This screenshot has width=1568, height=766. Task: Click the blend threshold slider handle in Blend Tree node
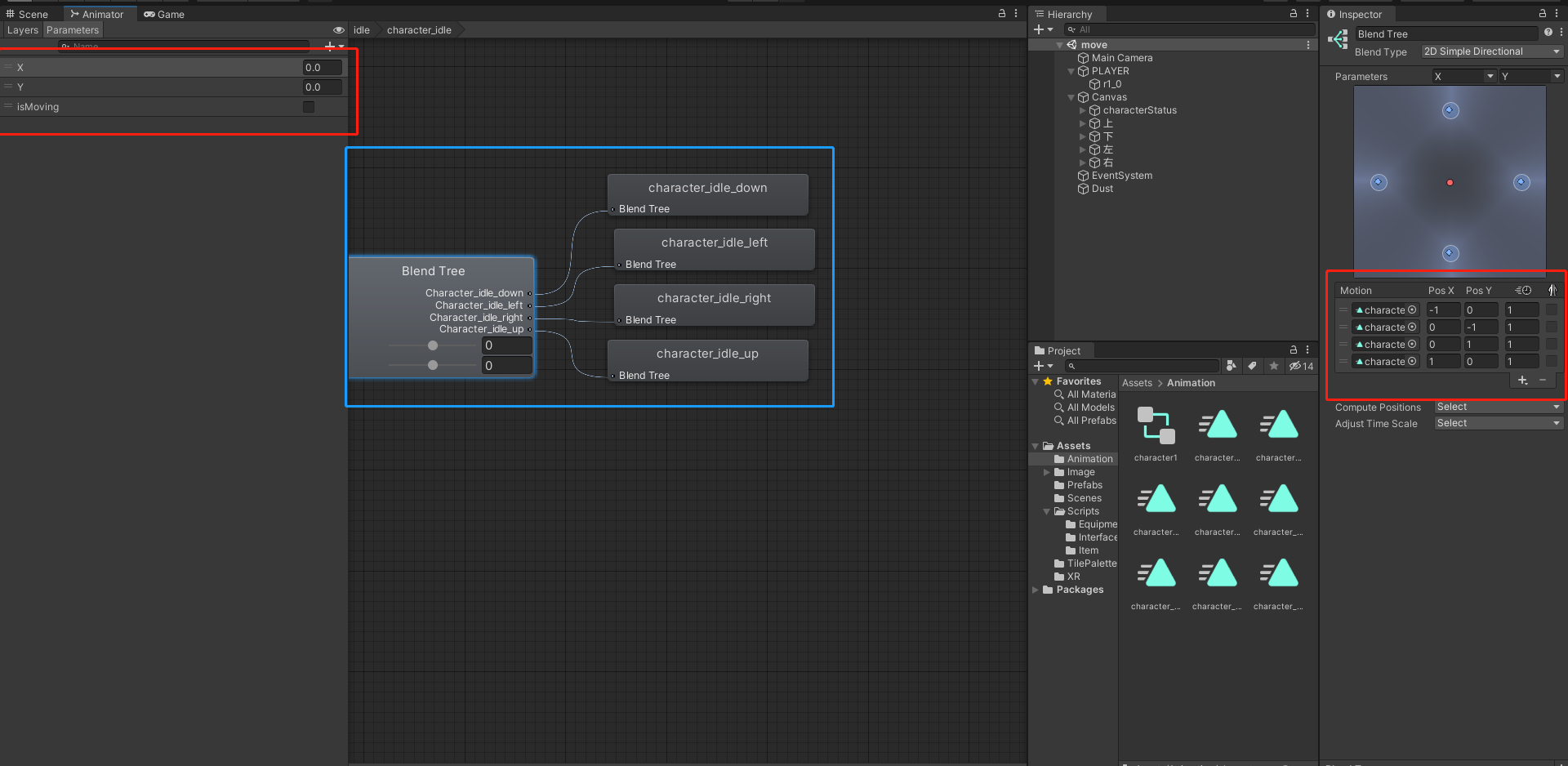click(432, 345)
